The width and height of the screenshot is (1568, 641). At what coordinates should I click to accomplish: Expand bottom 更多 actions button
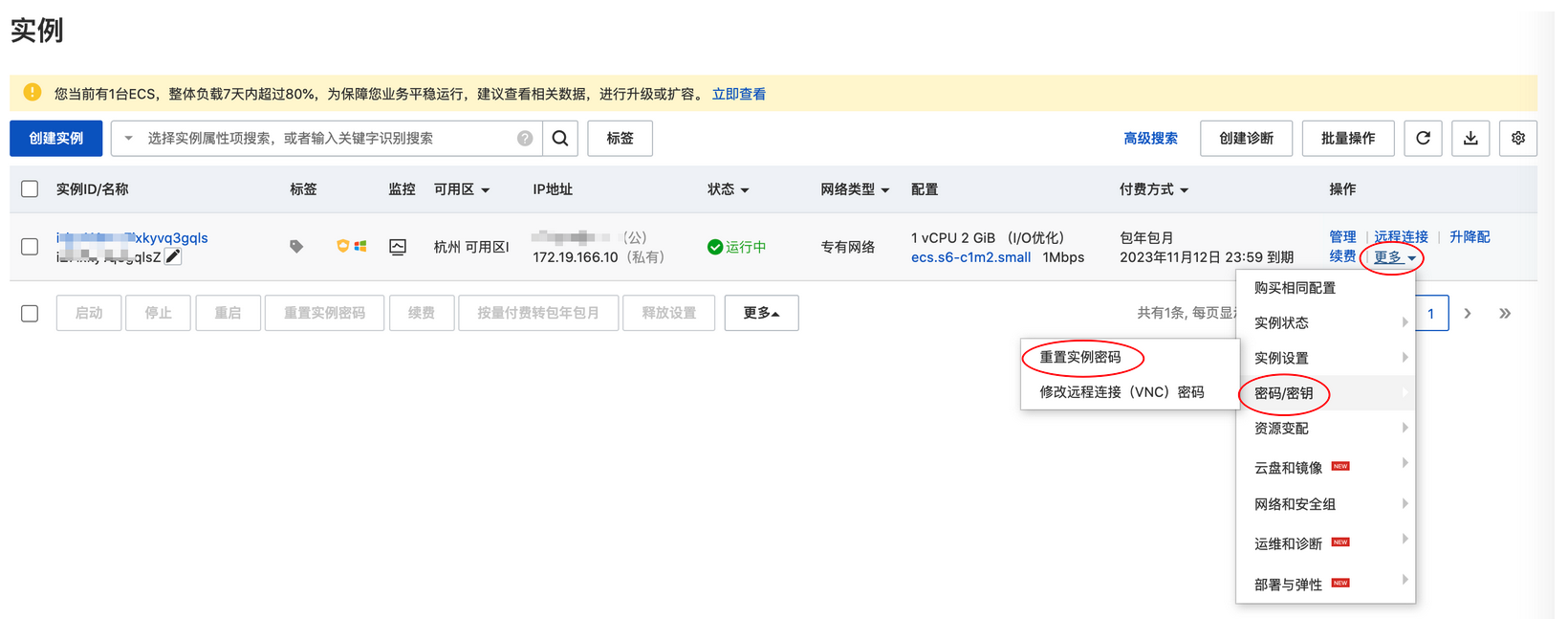[x=761, y=313]
